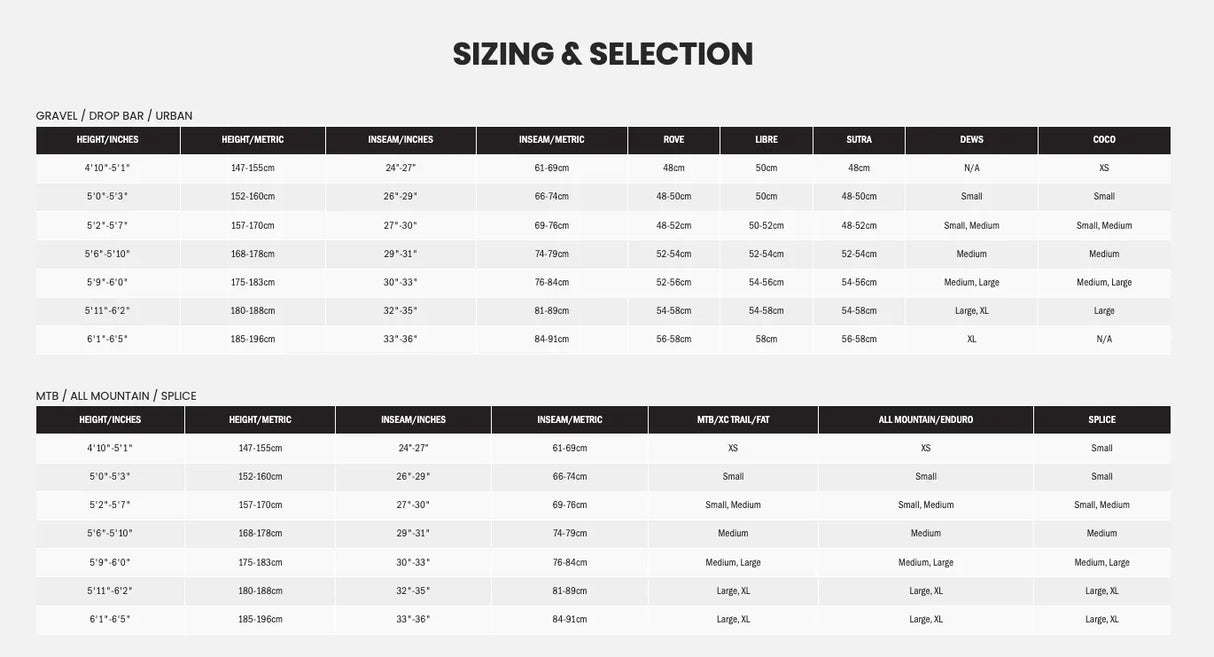The width and height of the screenshot is (1214, 657).
Task: Click the N/A cell in the COCO column
Action: [x=1104, y=339]
